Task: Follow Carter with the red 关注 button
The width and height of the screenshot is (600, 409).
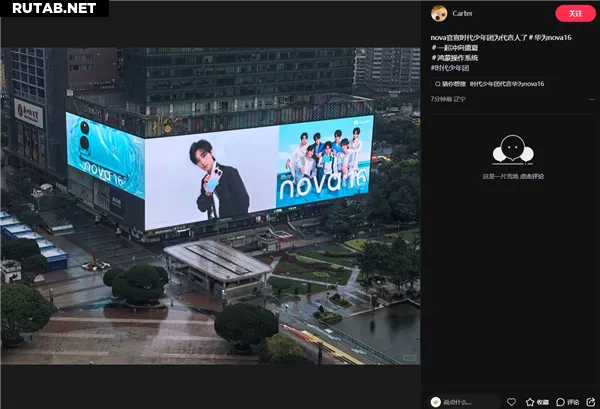Action: [575, 13]
